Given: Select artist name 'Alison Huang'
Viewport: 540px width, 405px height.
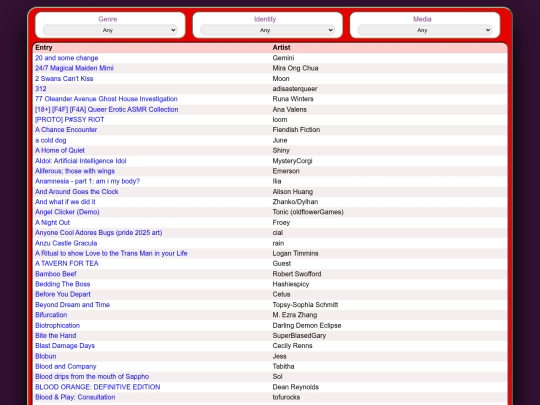Looking at the screenshot, I should [293, 191].
